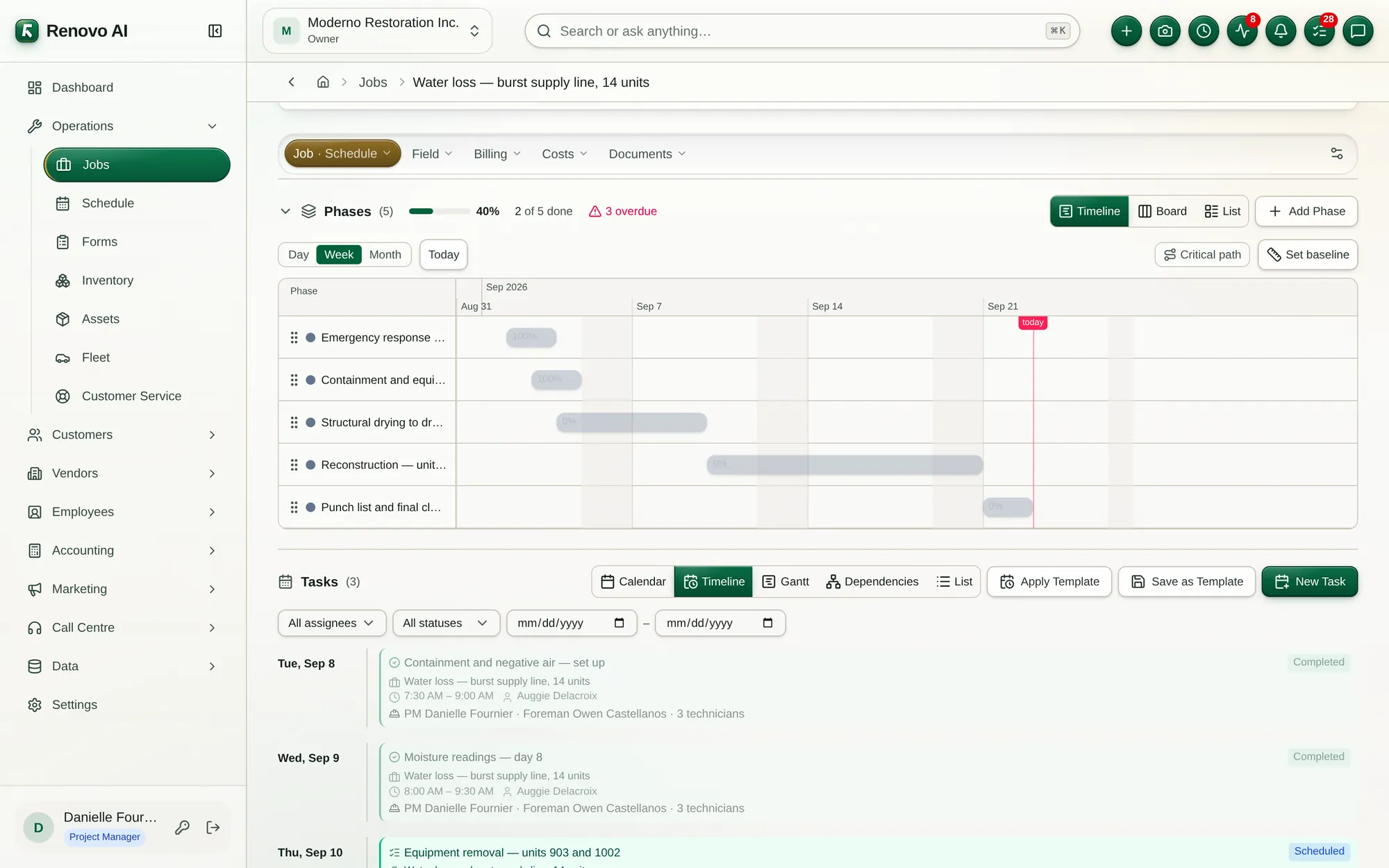Viewport: 1389px width, 868px height.
Task: Open the activity pulse icon with badge 8
Action: click(1242, 31)
